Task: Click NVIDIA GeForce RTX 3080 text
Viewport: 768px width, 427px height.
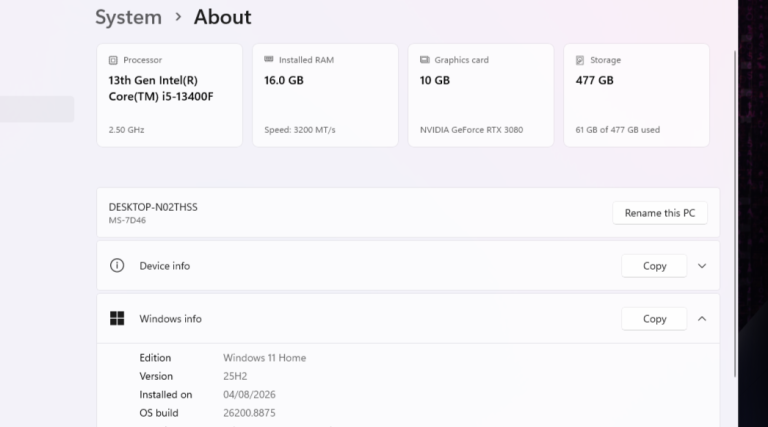Action: point(471,130)
